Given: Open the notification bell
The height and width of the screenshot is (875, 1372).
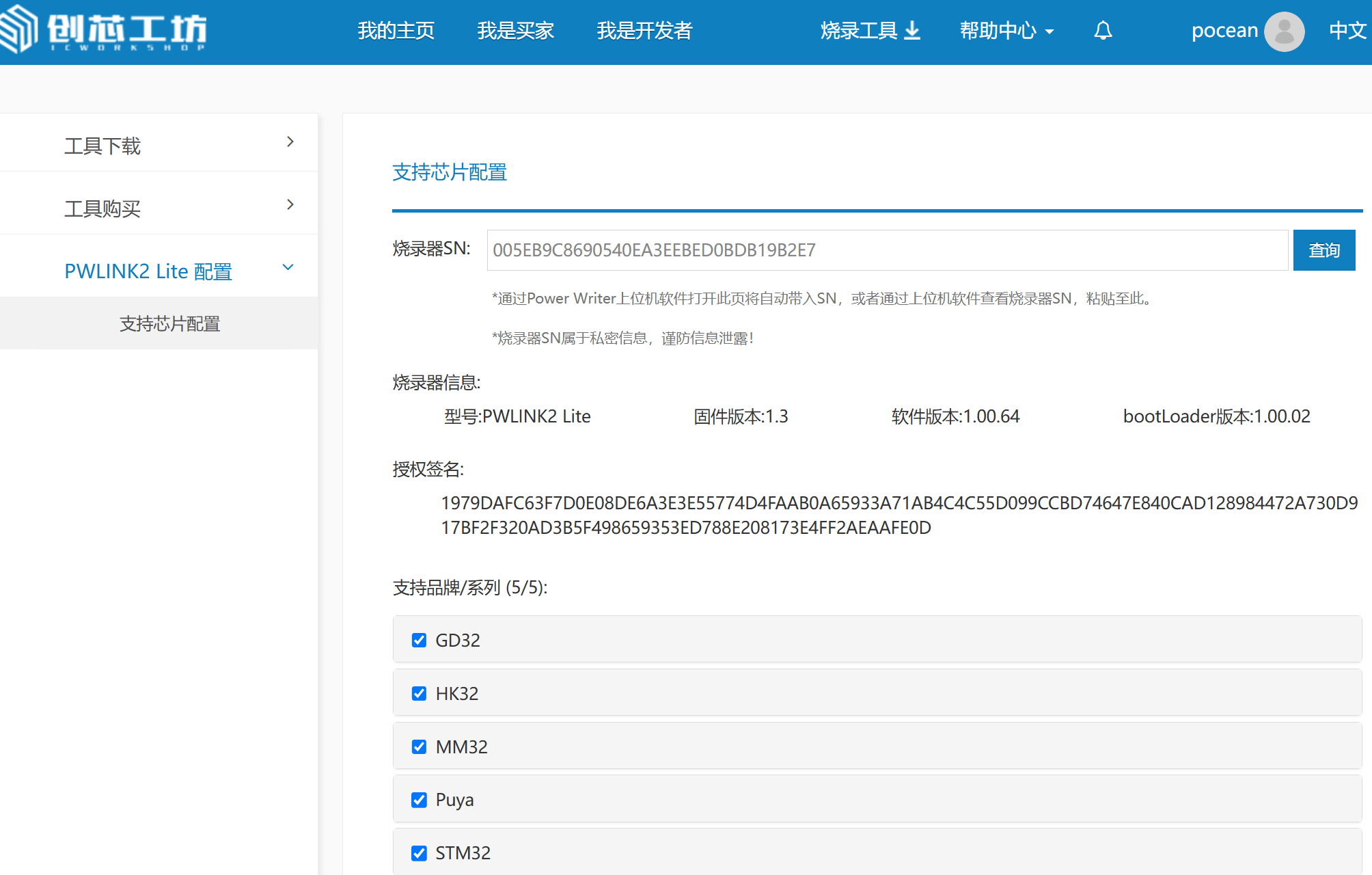Looking at the screenshot, I should tap(1103, 31).
